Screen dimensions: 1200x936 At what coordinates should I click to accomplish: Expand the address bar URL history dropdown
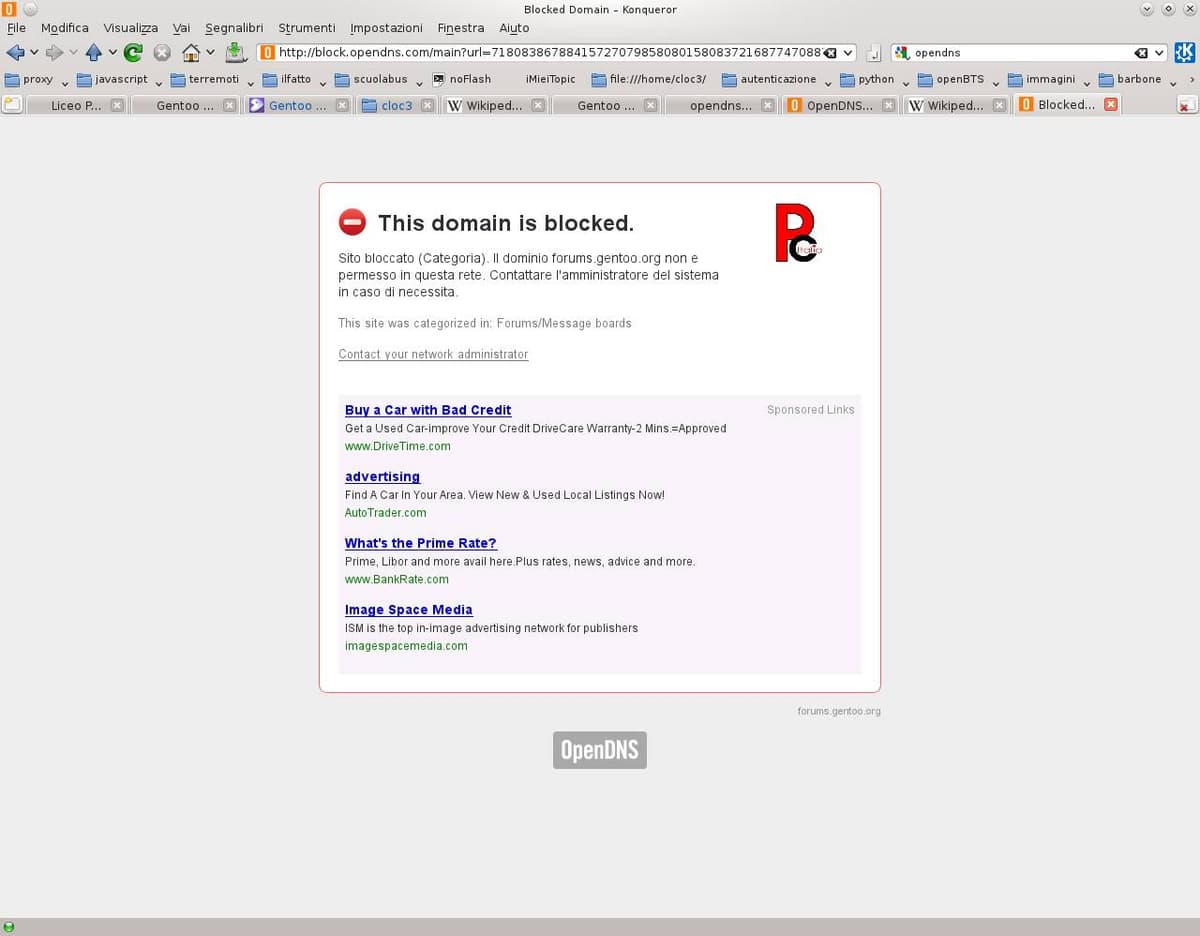pyautogui.click(x=848, y=53)
